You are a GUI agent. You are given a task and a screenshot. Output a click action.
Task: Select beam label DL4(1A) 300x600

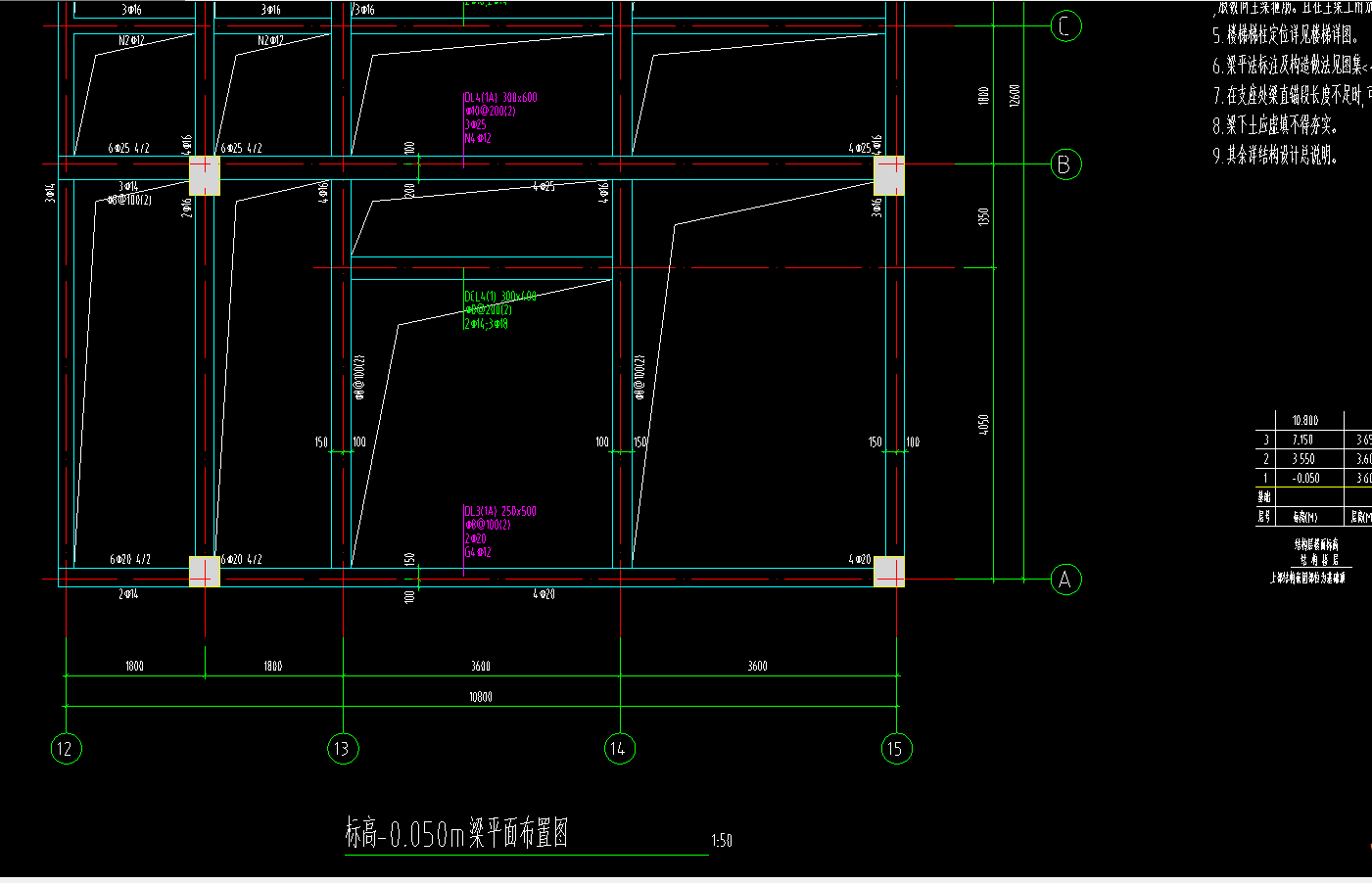500,98
